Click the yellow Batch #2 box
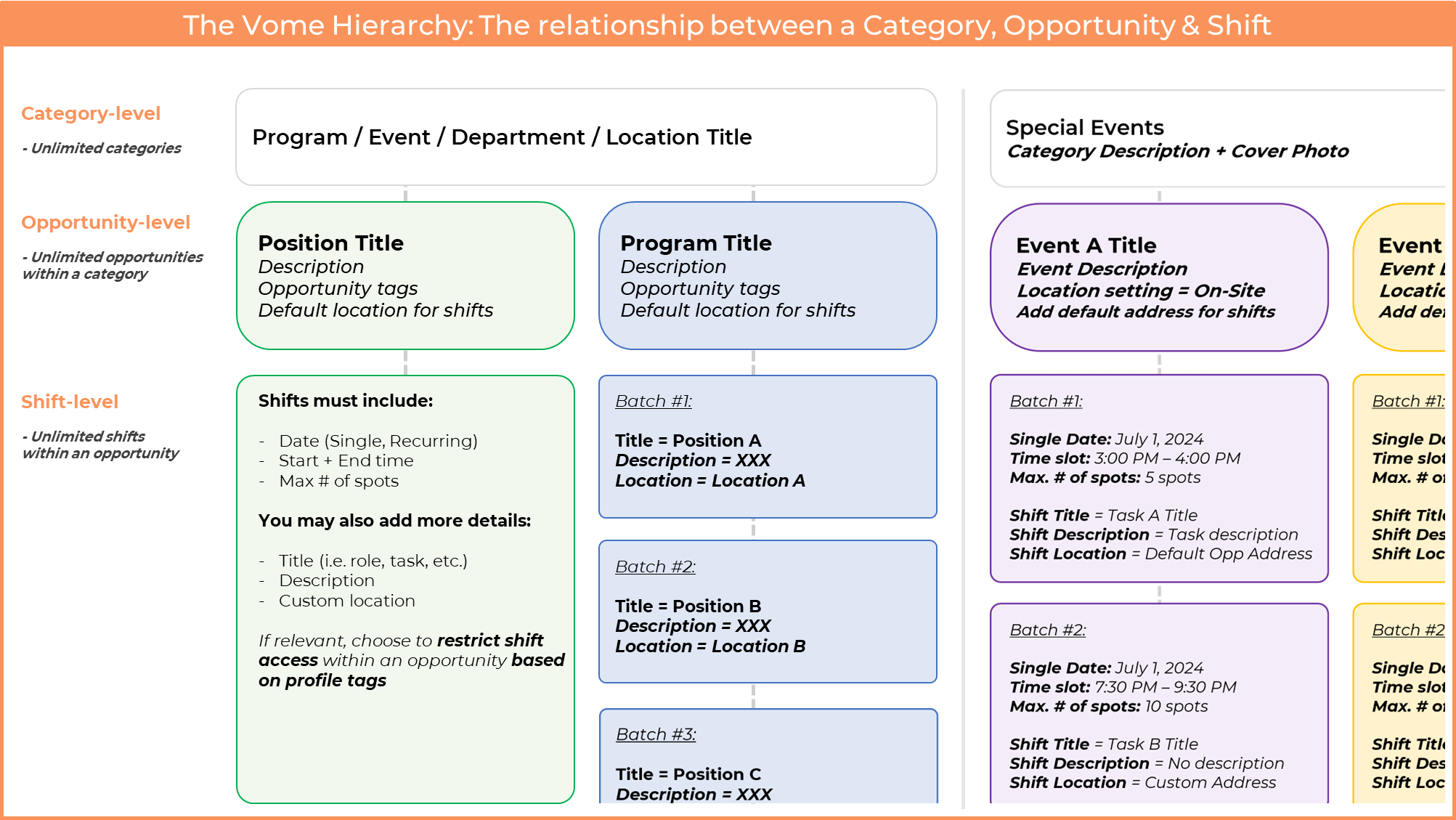The image size is (1456, 820). coord(1403,705)
